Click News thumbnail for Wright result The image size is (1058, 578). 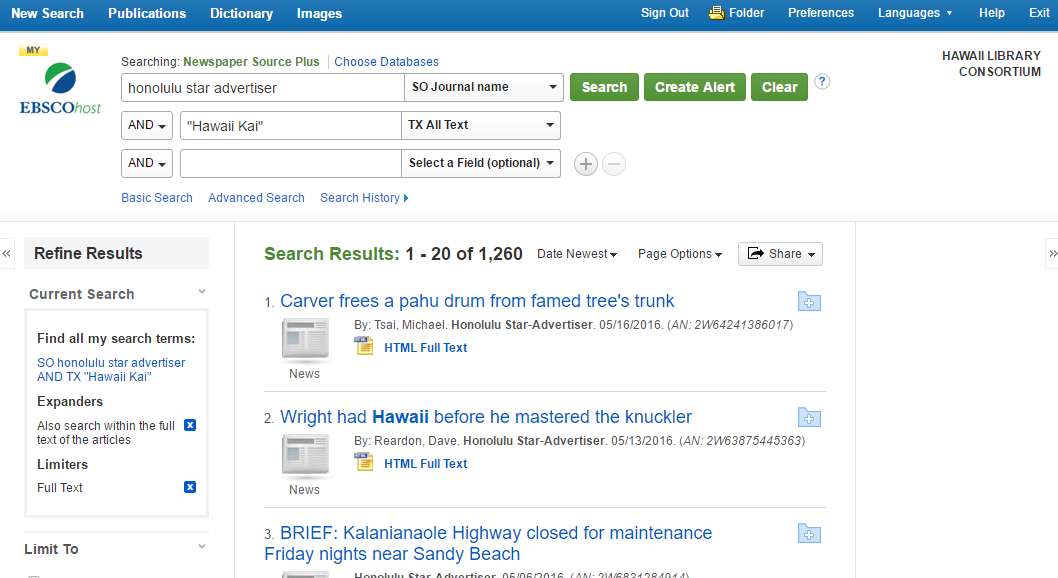305,455
